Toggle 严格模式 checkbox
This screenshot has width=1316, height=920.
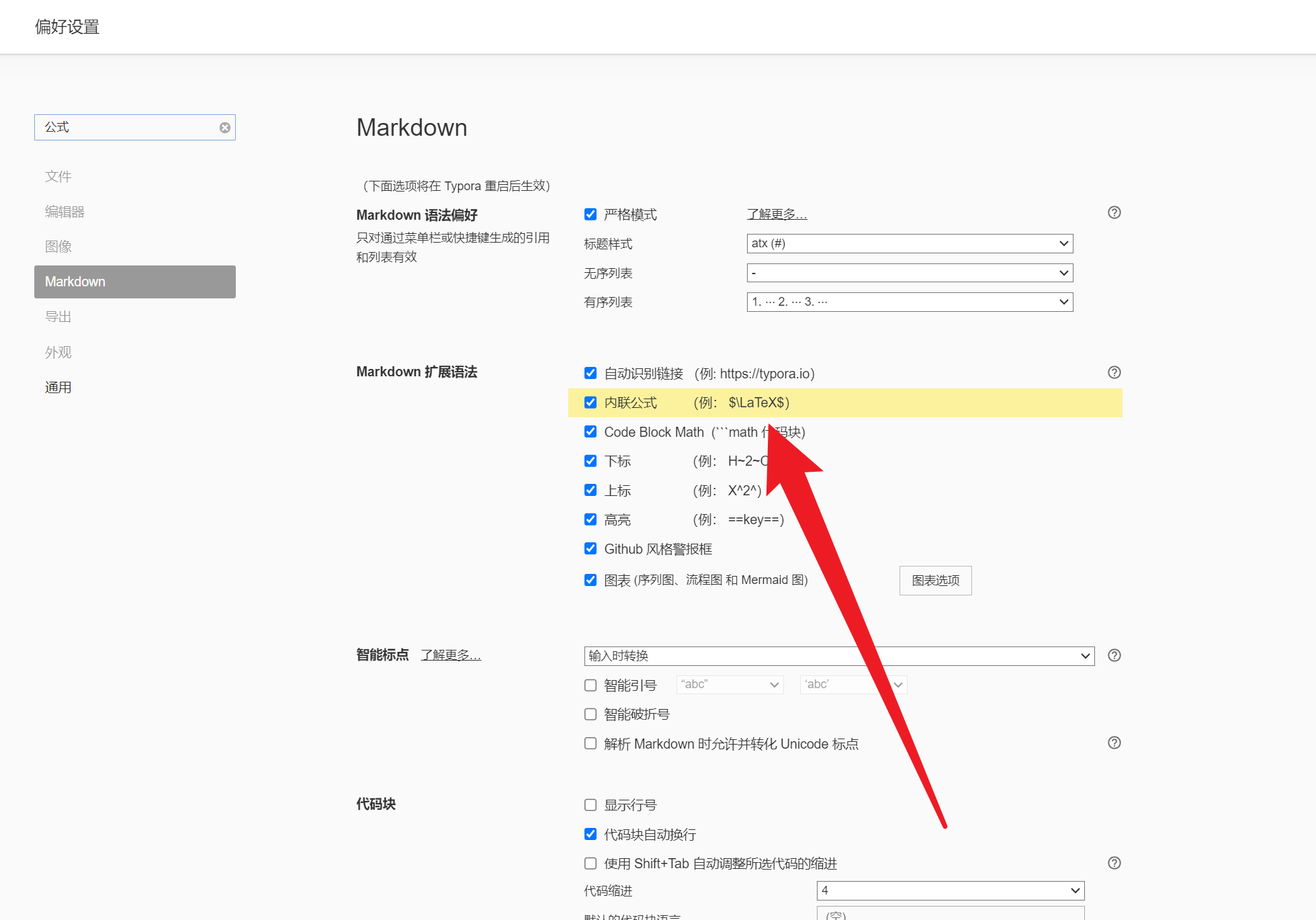(590, 214)
